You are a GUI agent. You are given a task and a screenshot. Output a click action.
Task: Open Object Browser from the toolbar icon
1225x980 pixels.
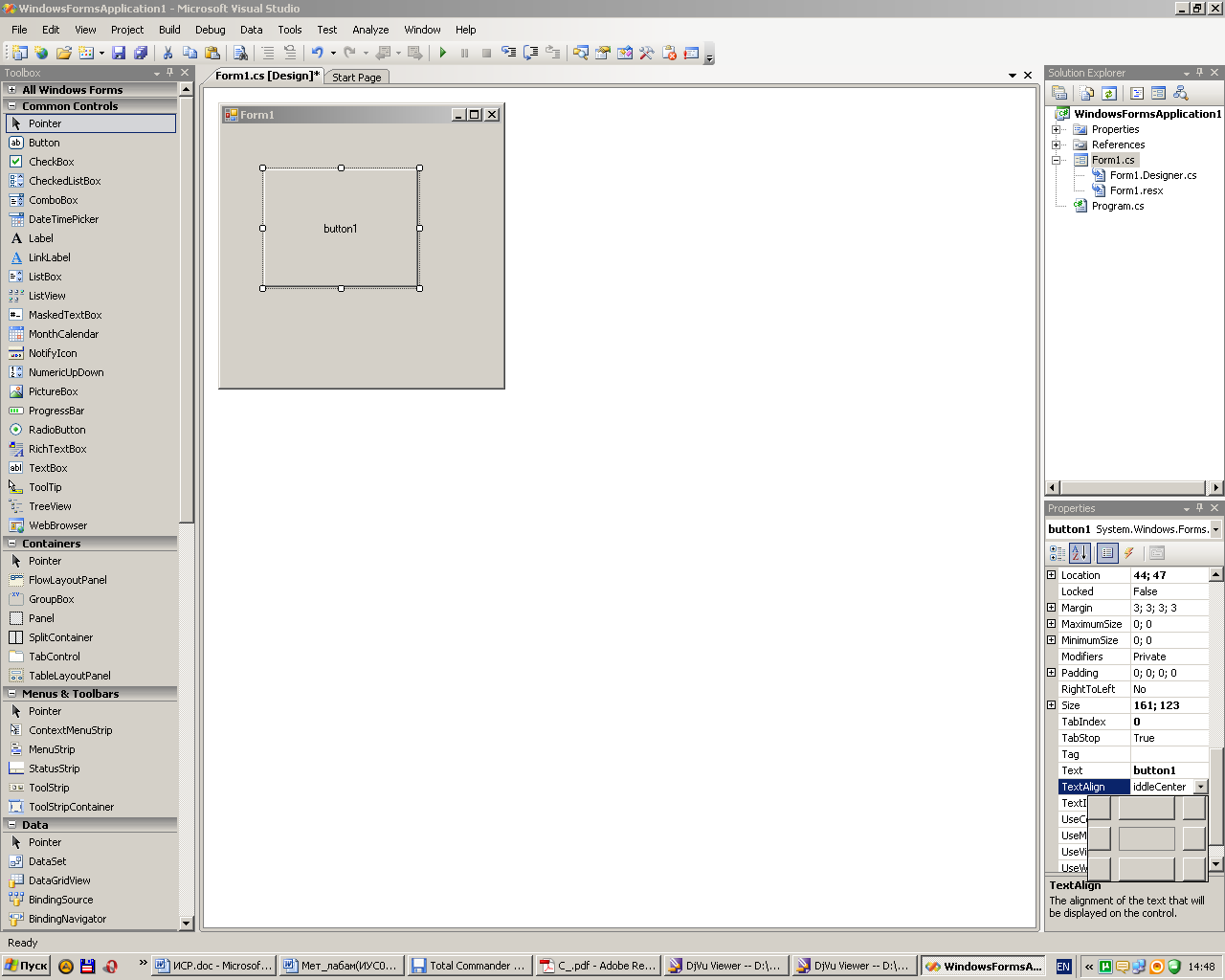[x=625, y=53]
